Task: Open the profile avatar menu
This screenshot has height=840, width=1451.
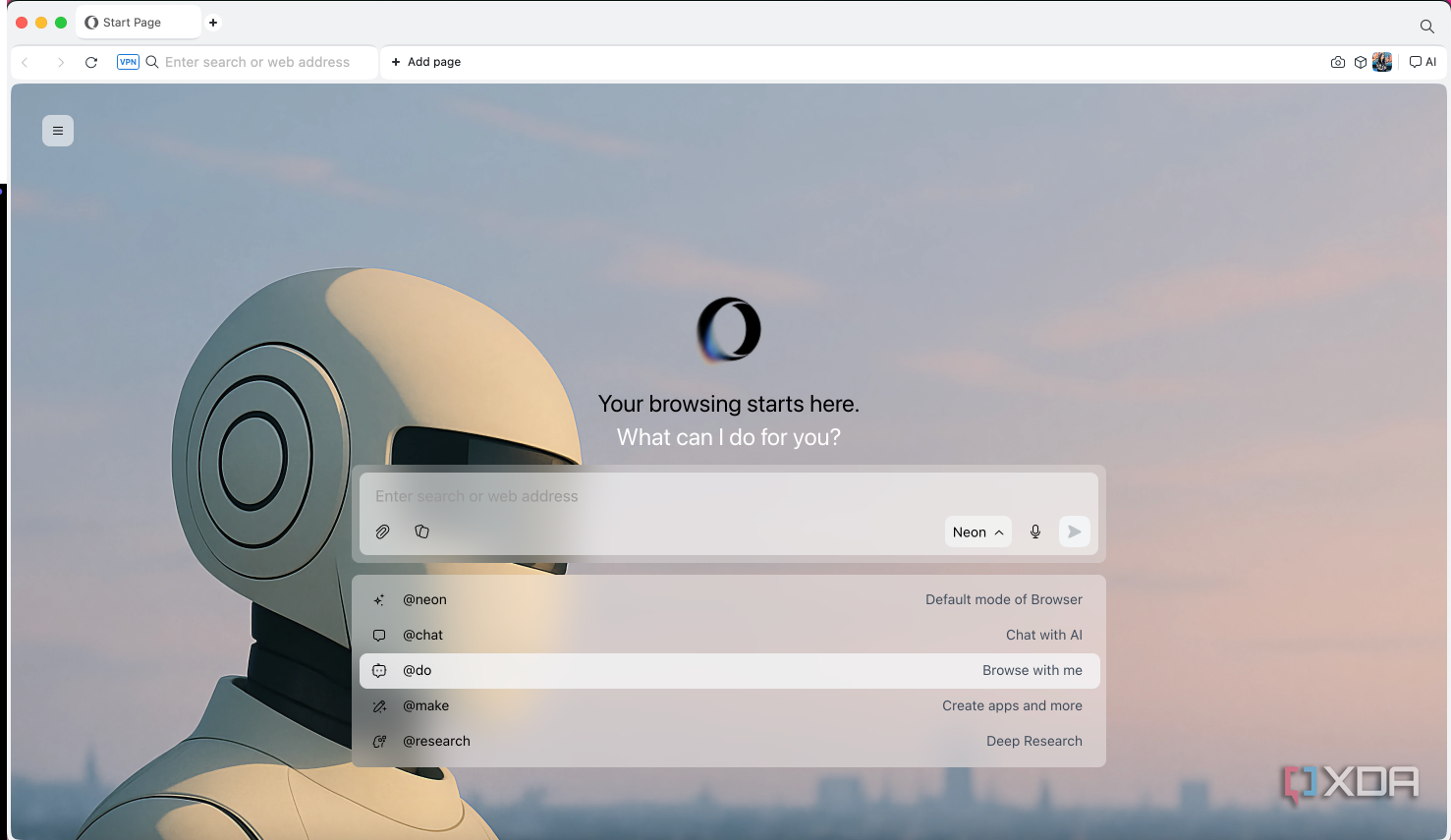Action: [1382, 62]
